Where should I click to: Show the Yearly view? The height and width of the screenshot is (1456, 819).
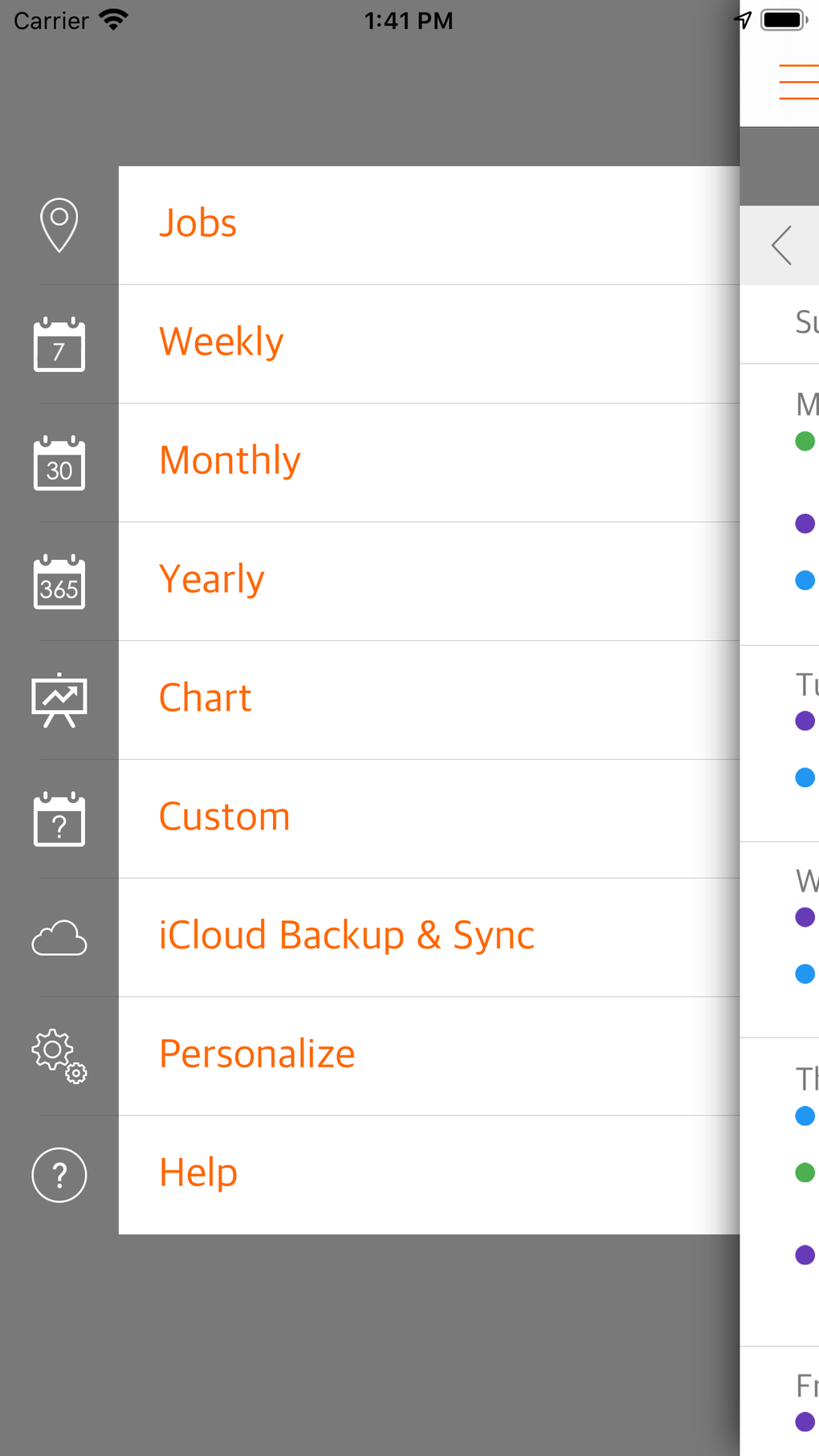[x=429, y=581]
